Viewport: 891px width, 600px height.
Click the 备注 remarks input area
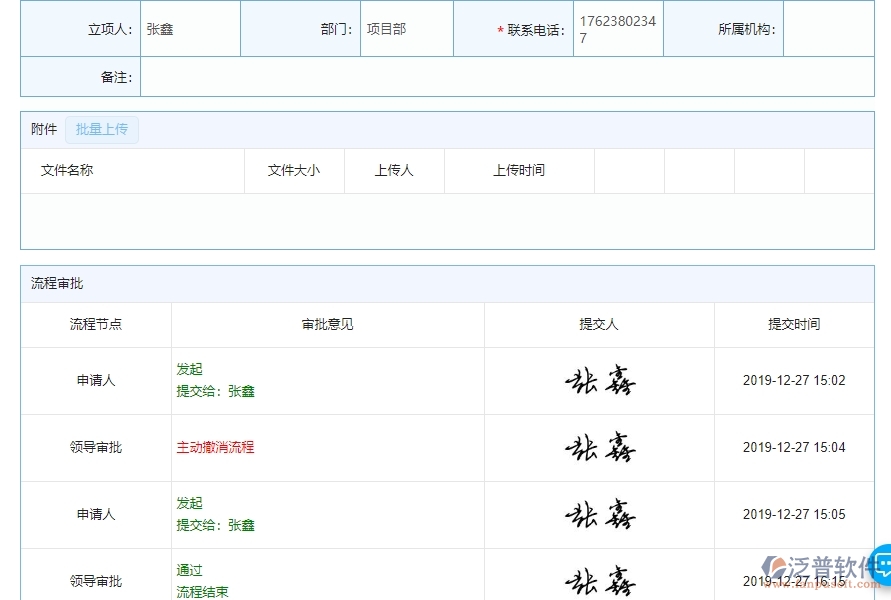pyautogui.click(x=400, y=77)
